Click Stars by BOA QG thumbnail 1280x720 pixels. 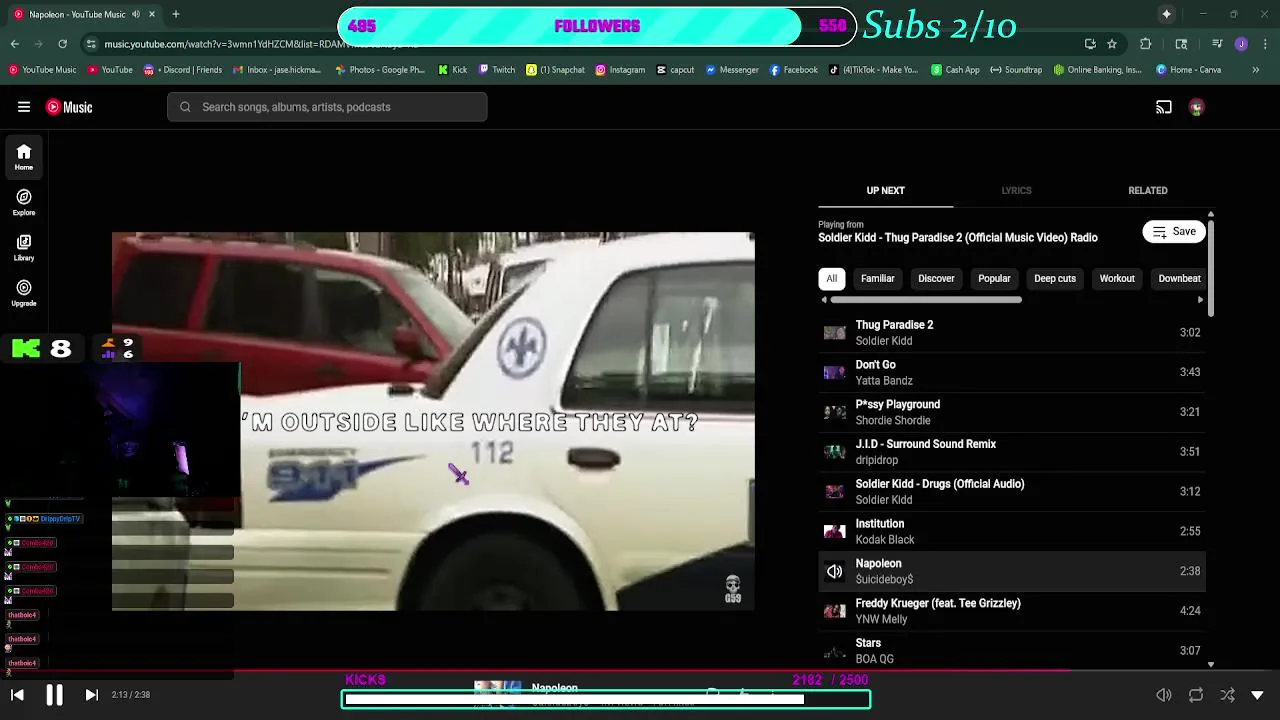[834, 651]
